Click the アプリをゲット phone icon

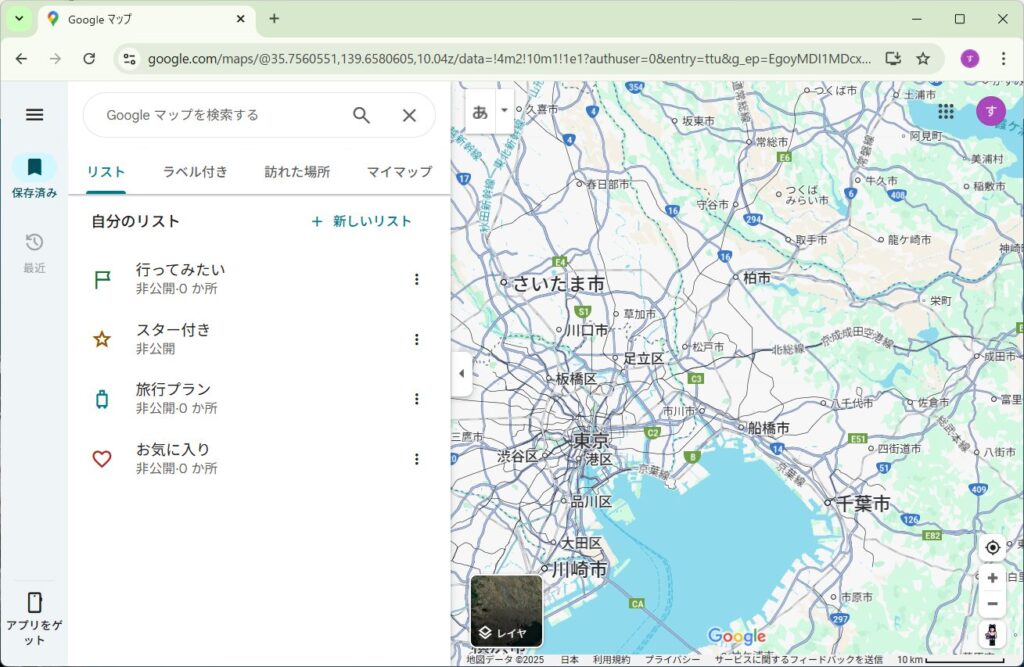coord(35,602)
